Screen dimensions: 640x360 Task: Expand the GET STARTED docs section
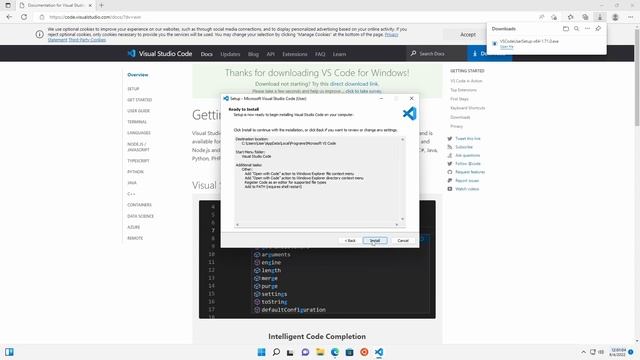(140, 100)
